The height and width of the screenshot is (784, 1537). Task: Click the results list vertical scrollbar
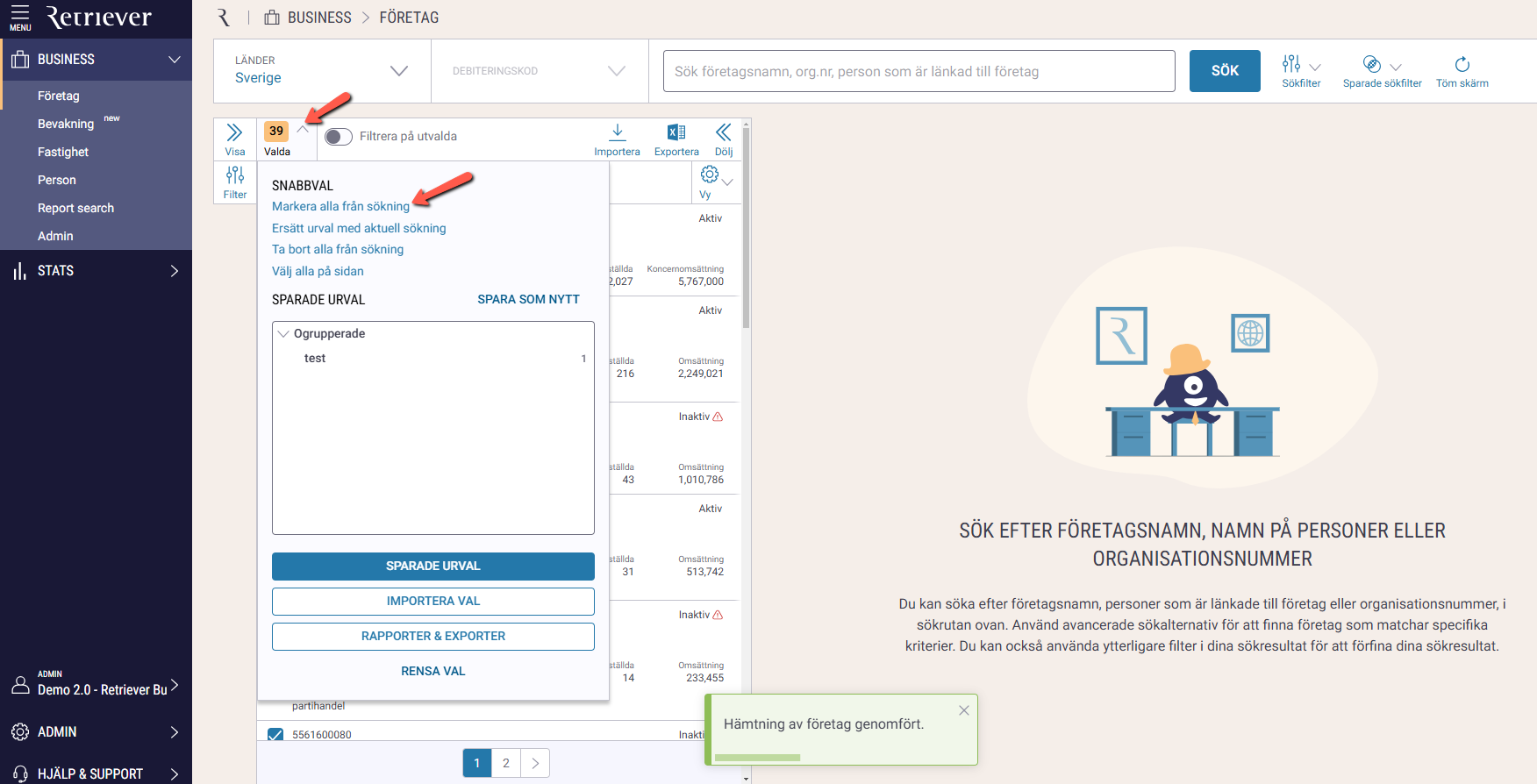click(747, 228)
